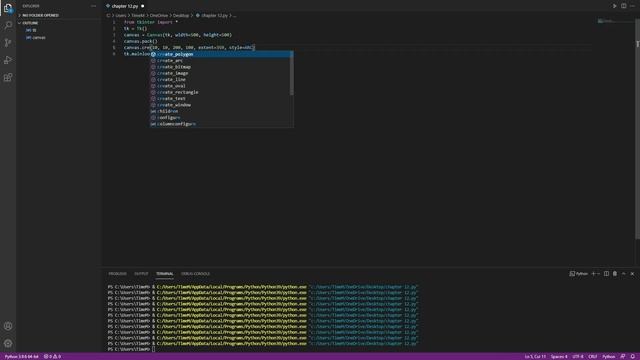This screenshot has width=640, height=360.
Task: Change language mode Python in status bar
Action: [x=608, y=357]
